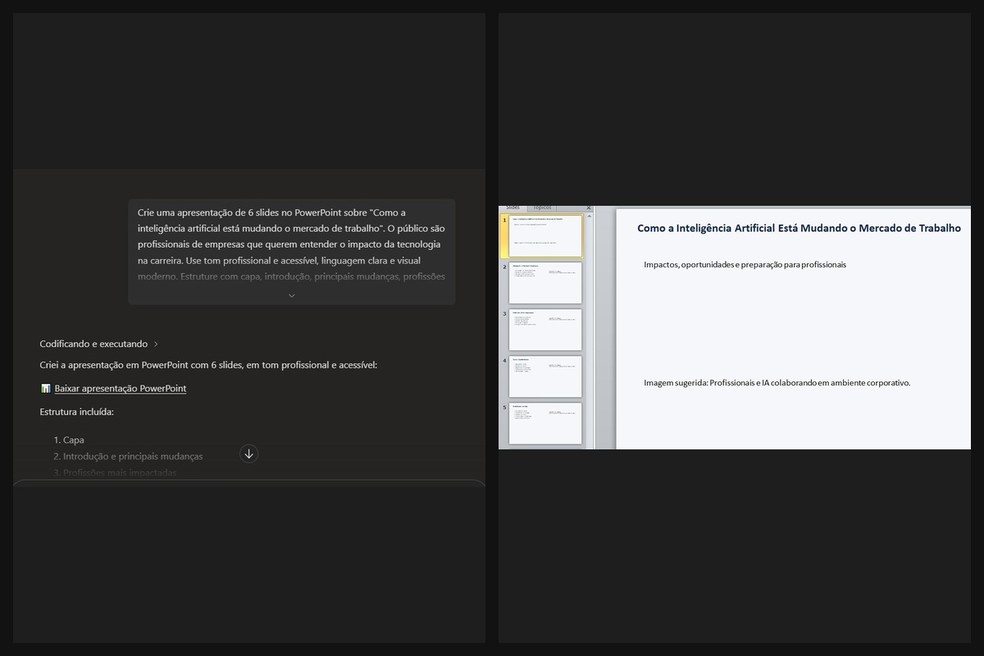Viewport: 984px width, 656px height.
Task: Open the Baixar apresentação PowerPoint link
Action: tap(120, 389)
